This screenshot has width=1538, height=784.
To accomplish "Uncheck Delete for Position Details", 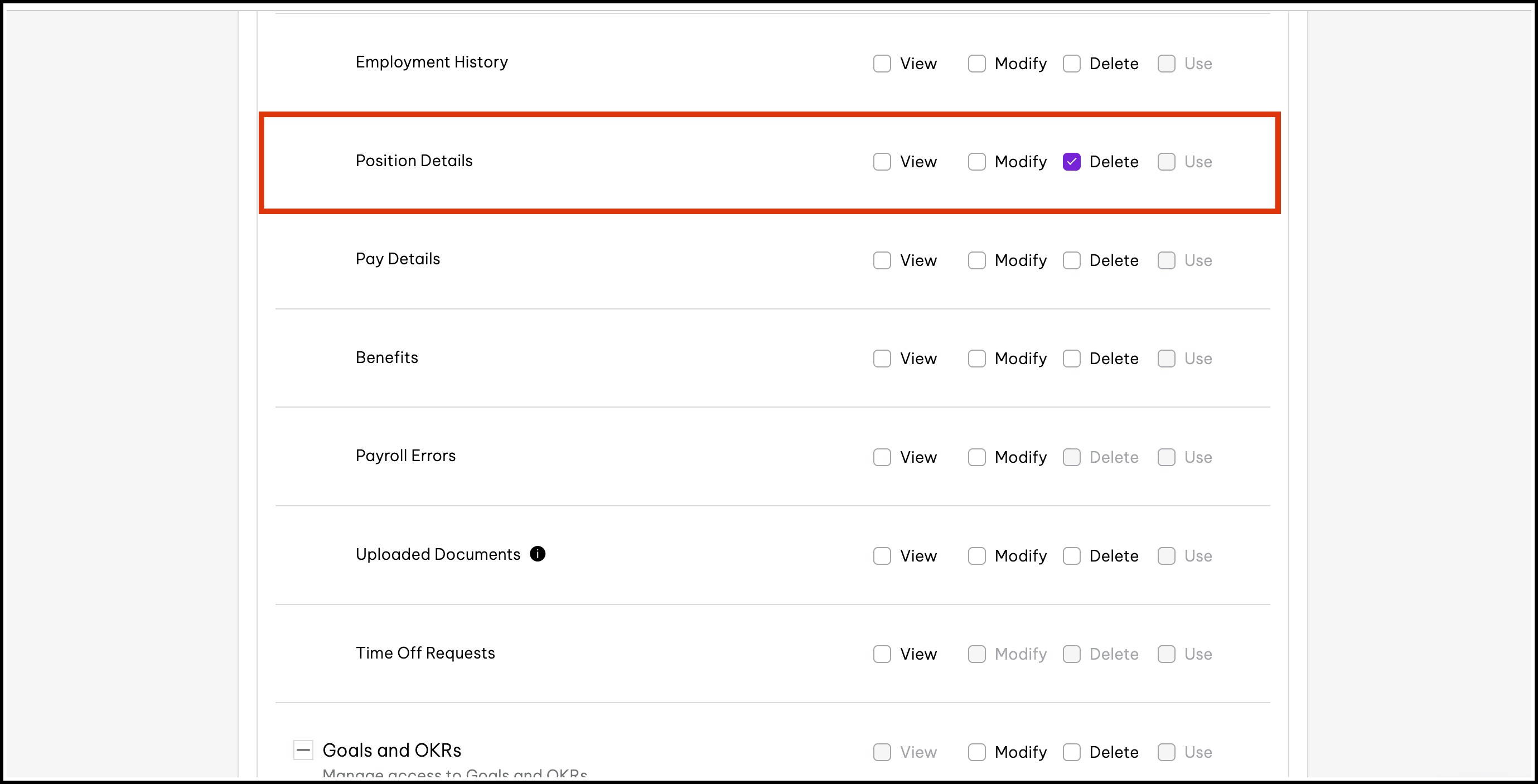I will 1072,162.
